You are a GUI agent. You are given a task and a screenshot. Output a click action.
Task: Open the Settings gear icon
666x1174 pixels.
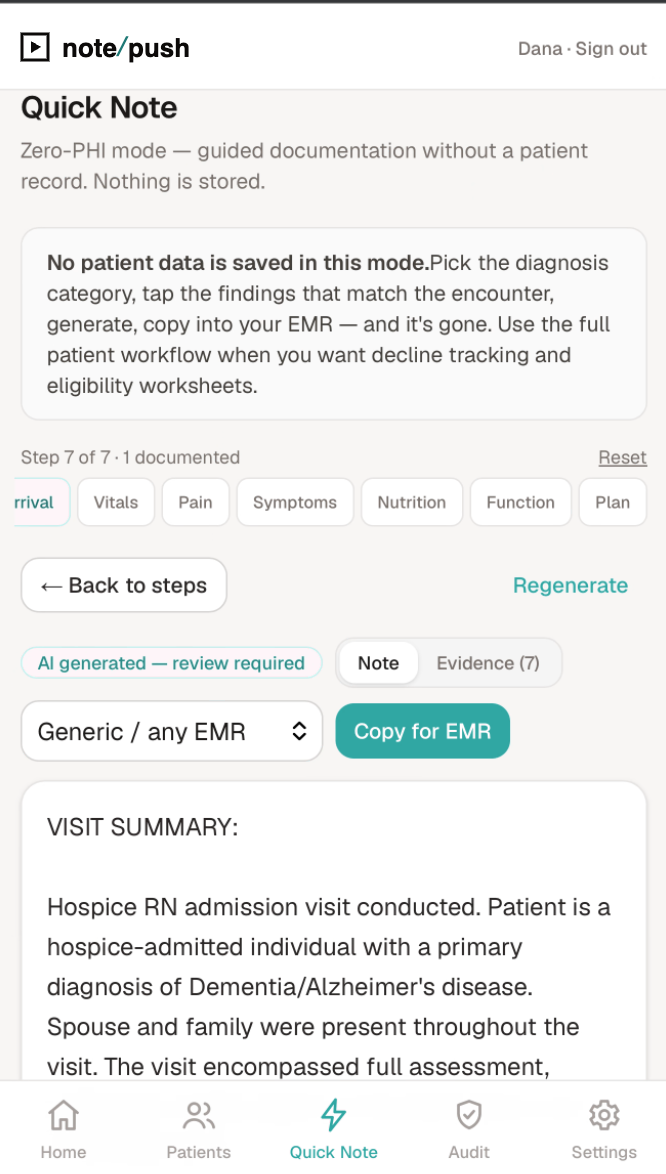604,1116
